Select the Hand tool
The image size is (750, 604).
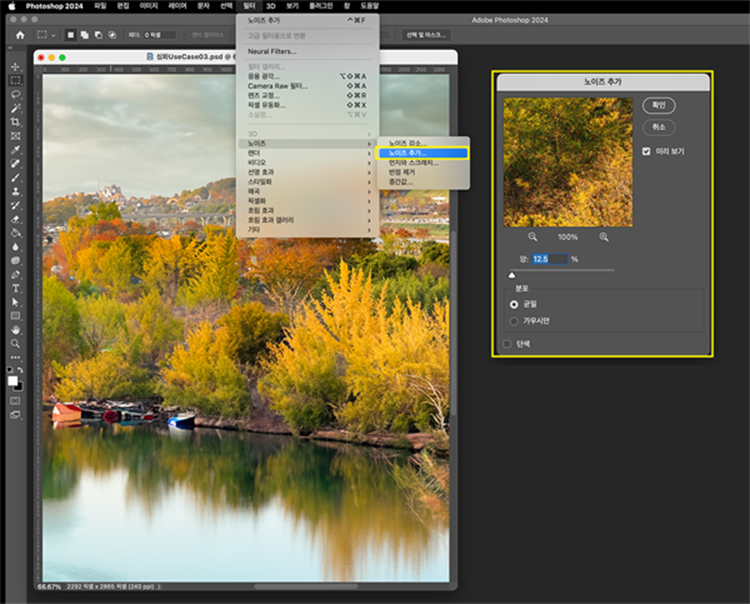[15, 330]
